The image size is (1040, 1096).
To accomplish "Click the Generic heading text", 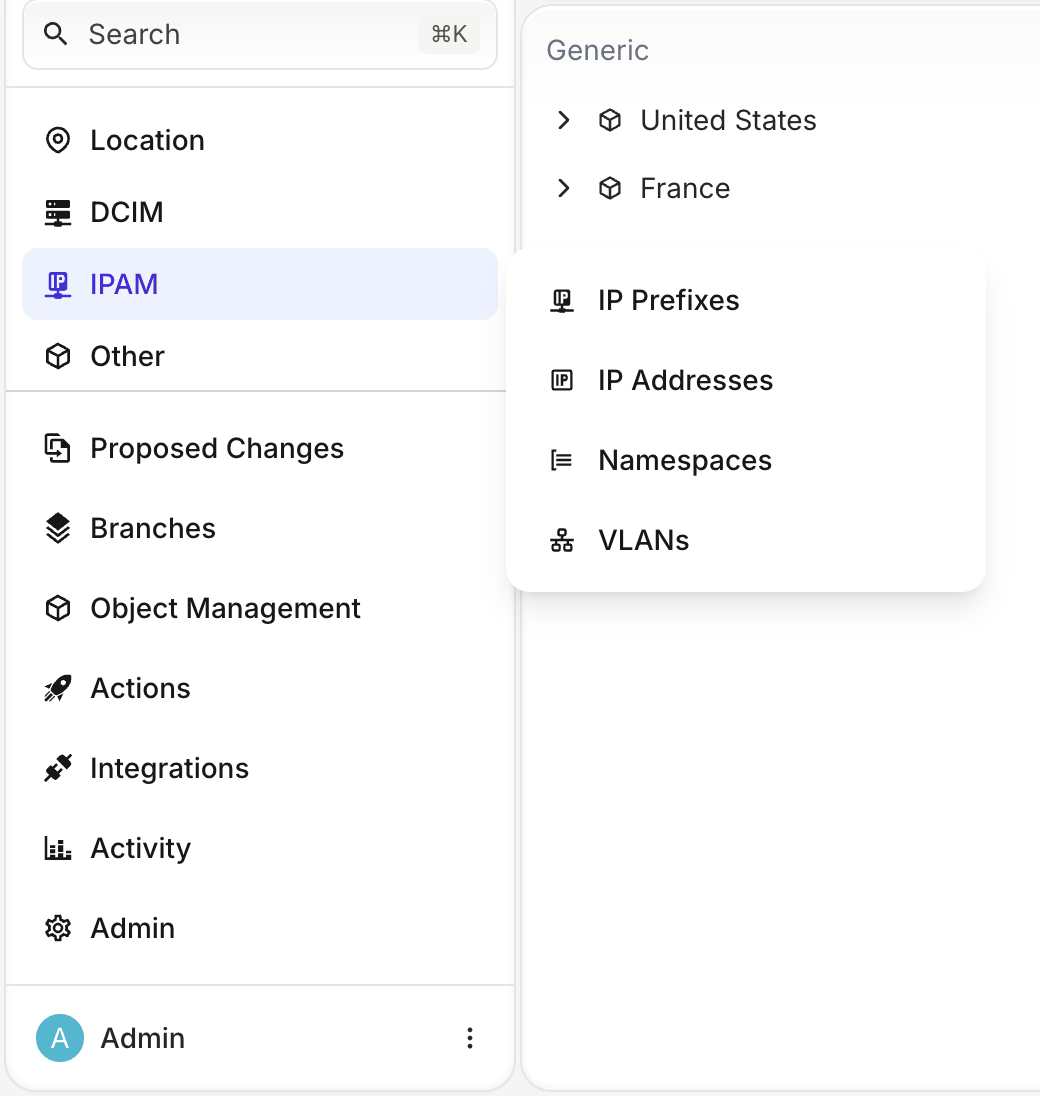I will (598, 50).
